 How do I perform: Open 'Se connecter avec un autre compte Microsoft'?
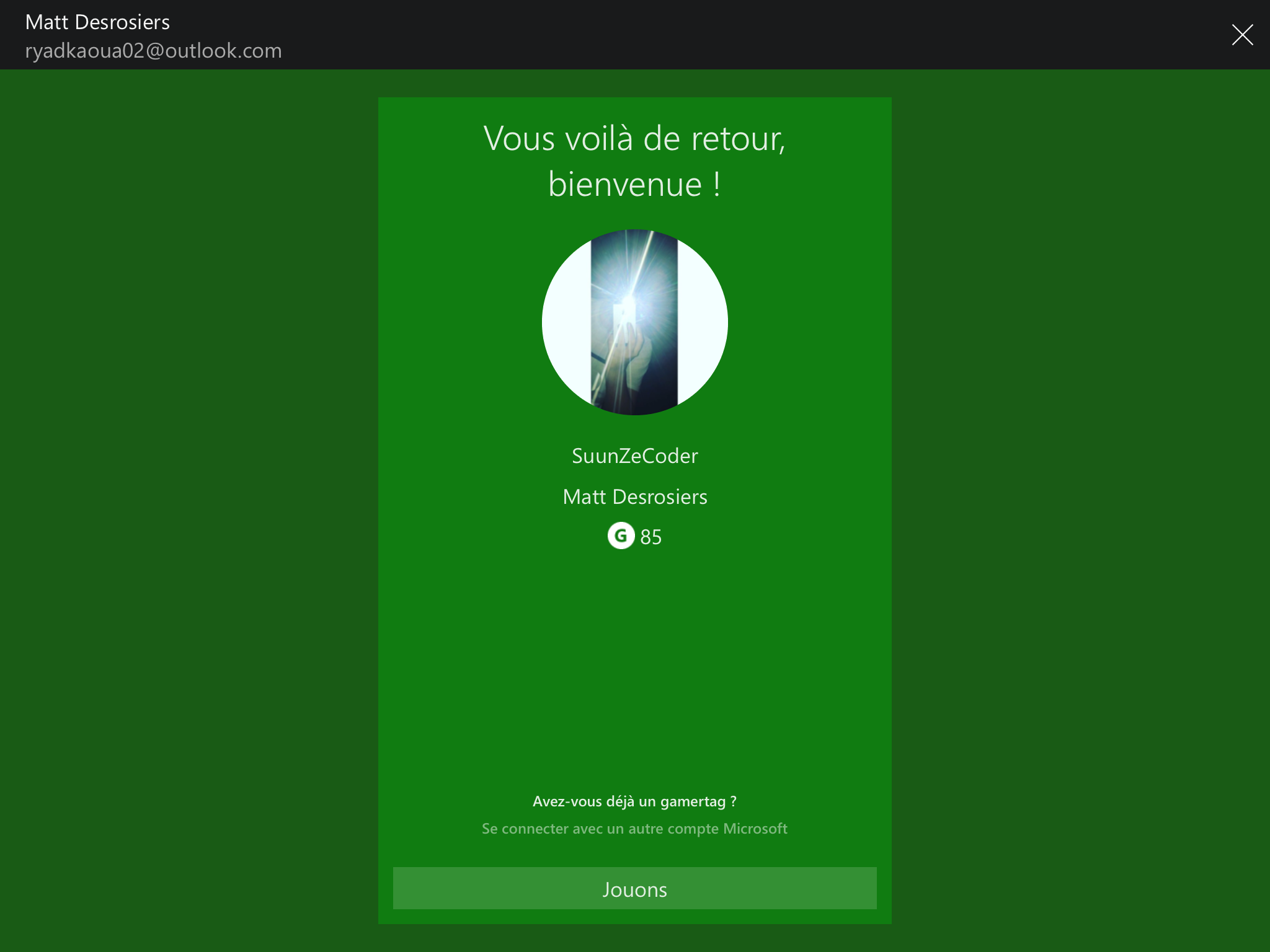[634, 829]
